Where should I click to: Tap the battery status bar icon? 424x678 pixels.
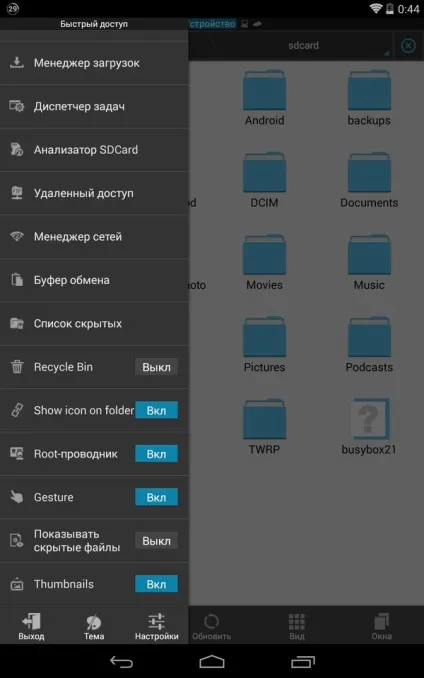tap(389, 8)
